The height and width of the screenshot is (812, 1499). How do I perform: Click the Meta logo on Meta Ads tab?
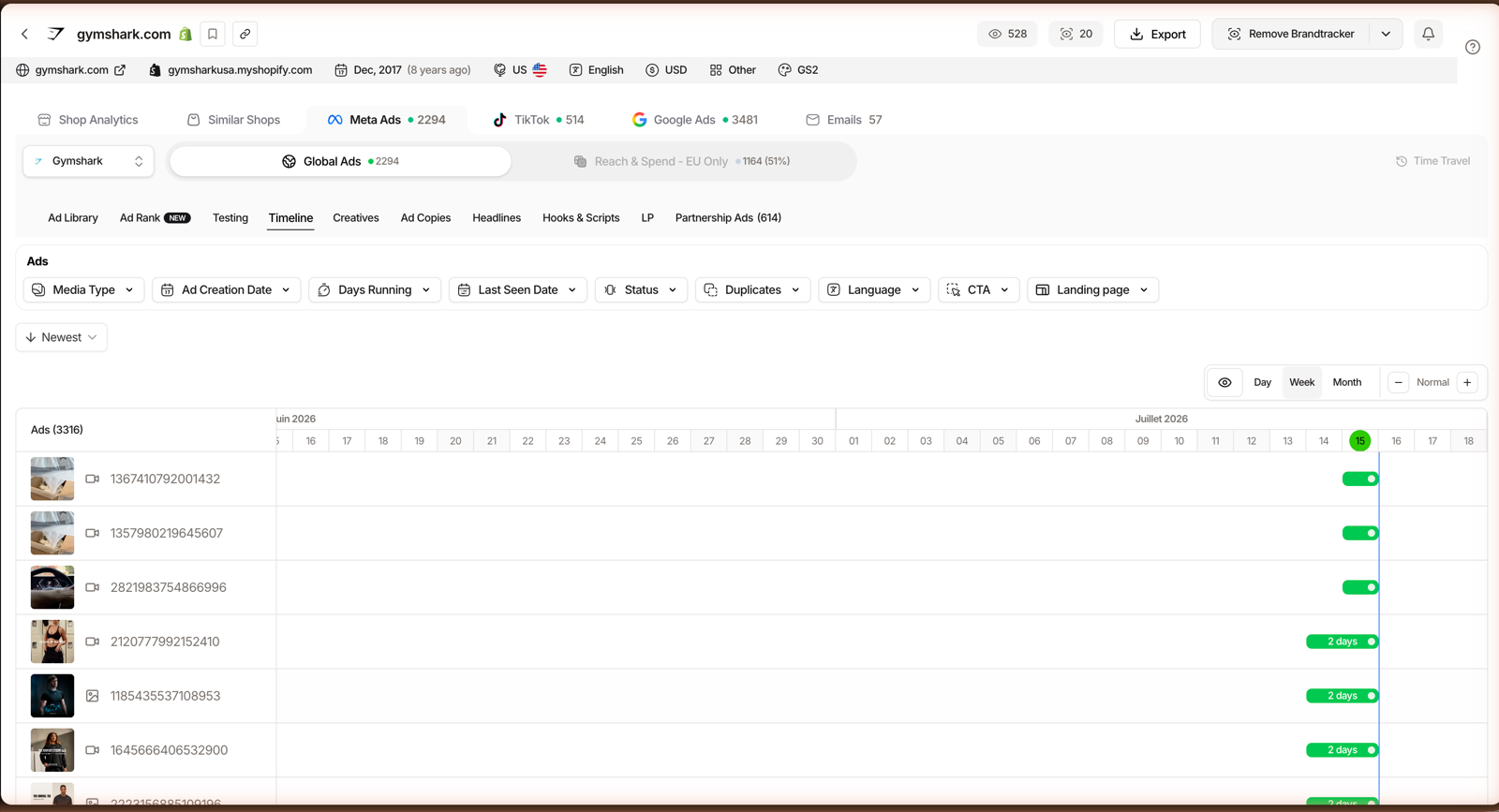pyautogui.click(x=334, y=120)
